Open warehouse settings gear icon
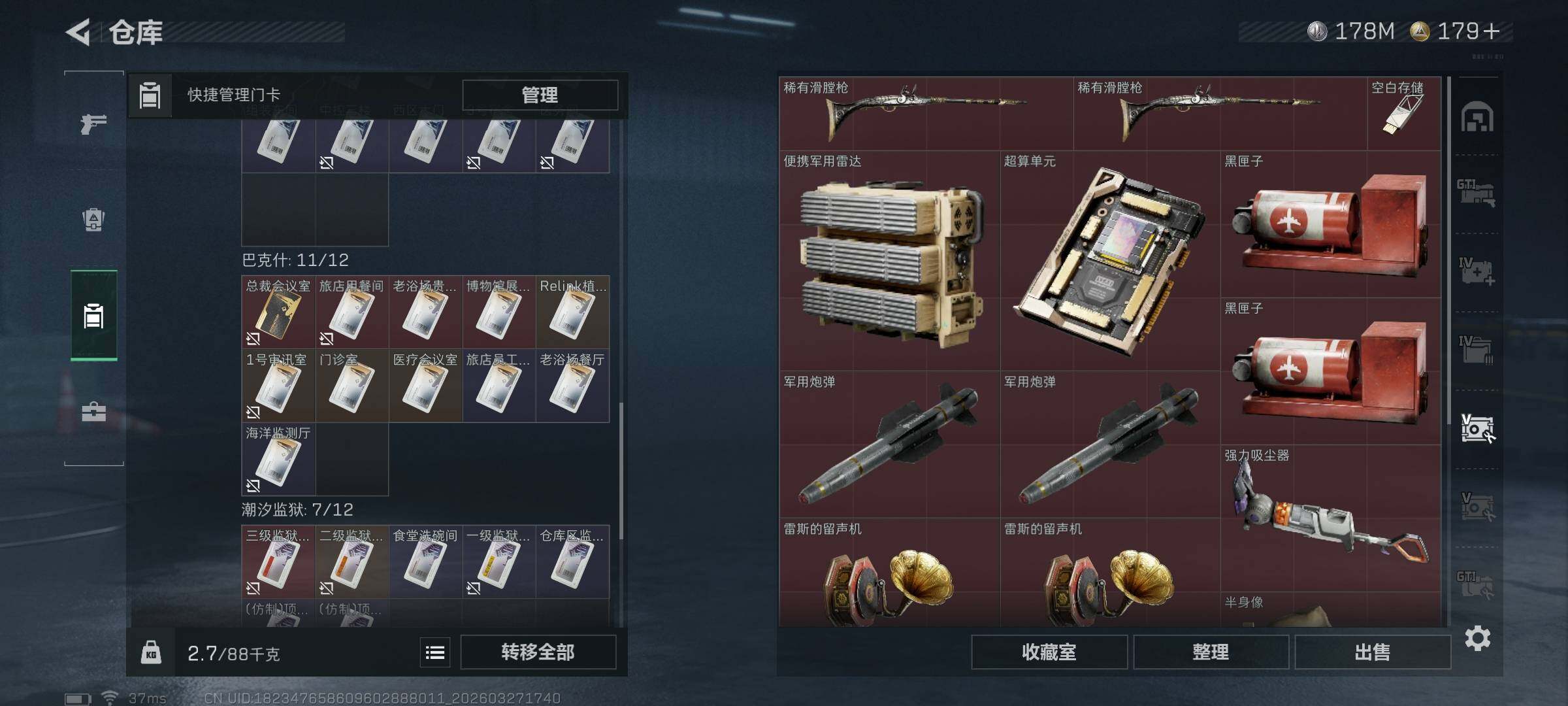 click(1477, 638)
